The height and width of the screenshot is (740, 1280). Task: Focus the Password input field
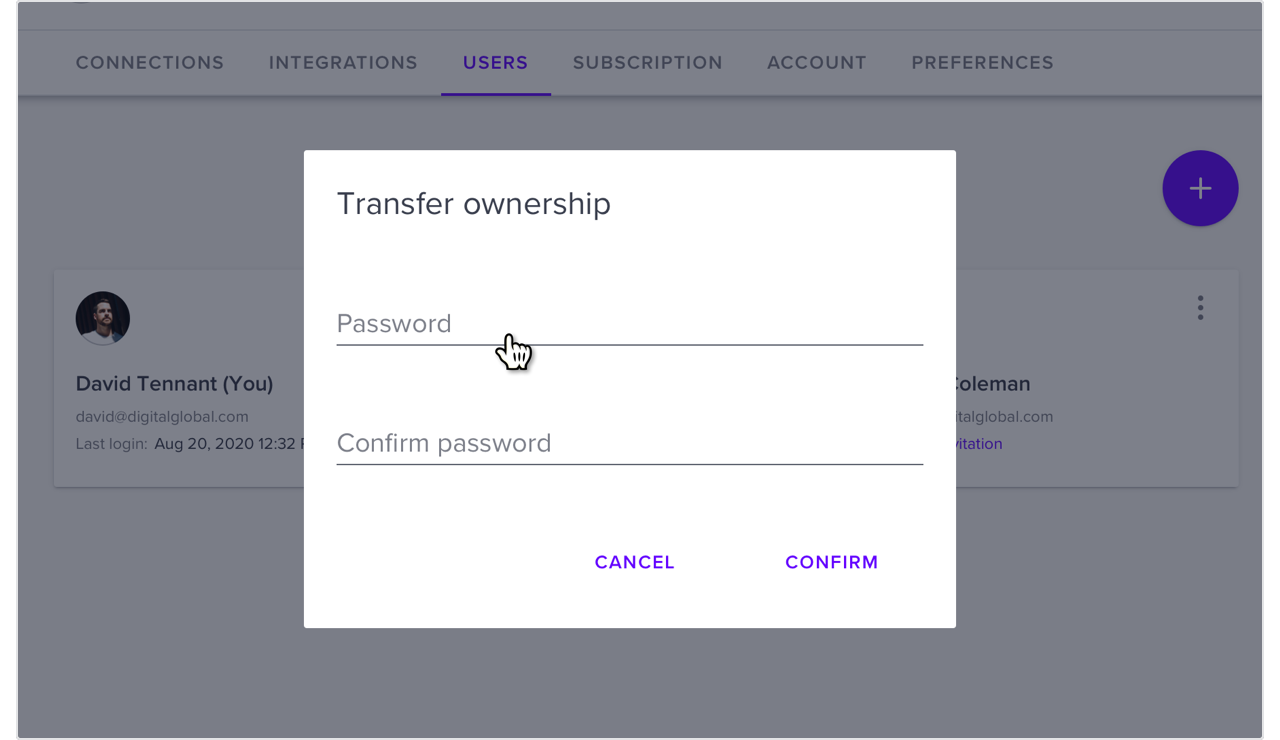[629, 324]
